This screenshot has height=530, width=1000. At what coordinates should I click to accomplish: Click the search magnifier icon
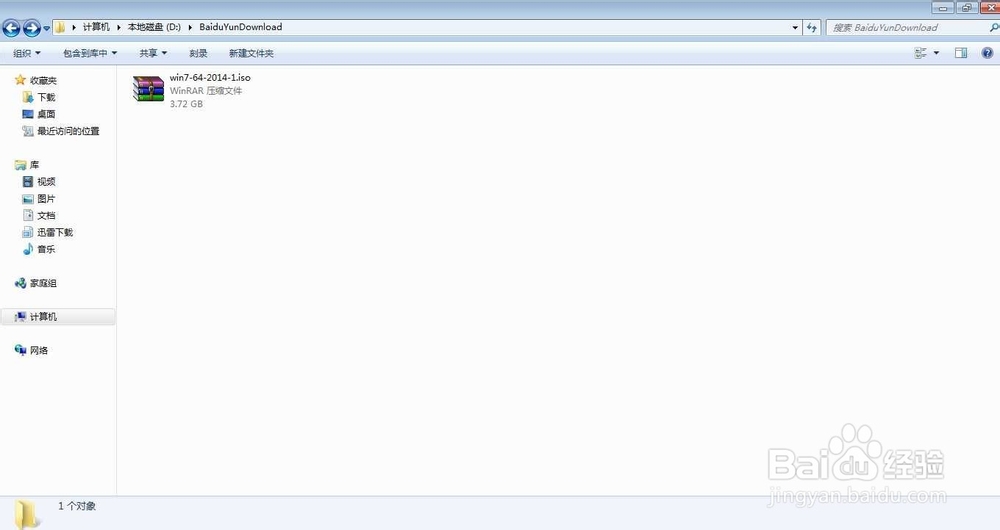click(994, 27)
